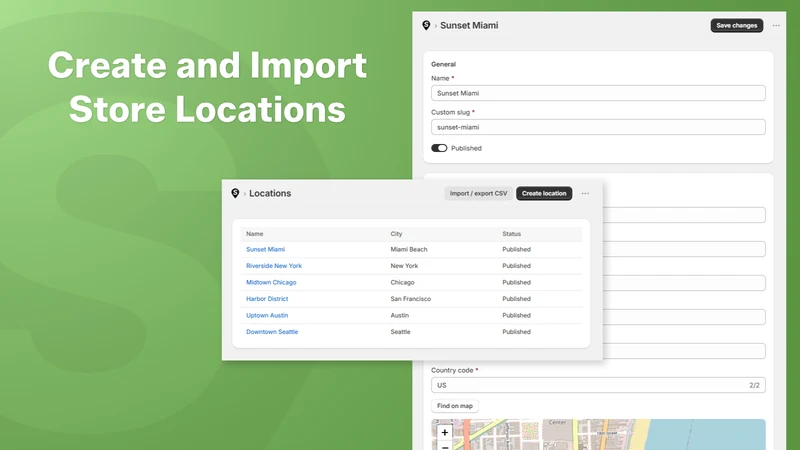Open the Riverside New York location link
This screenshot has width=800, height=450.
274,266
